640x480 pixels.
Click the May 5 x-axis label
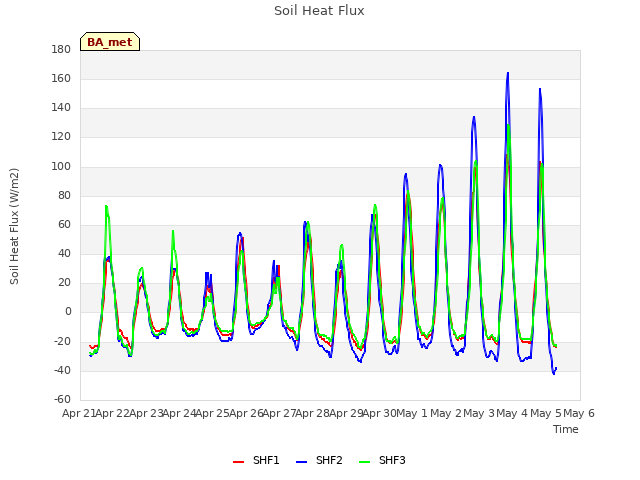coord(546,413)
